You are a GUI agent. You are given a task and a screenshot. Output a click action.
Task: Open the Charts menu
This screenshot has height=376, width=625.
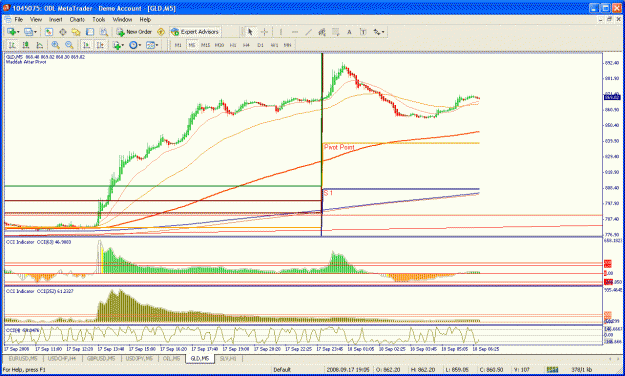[x=77, y=20]
